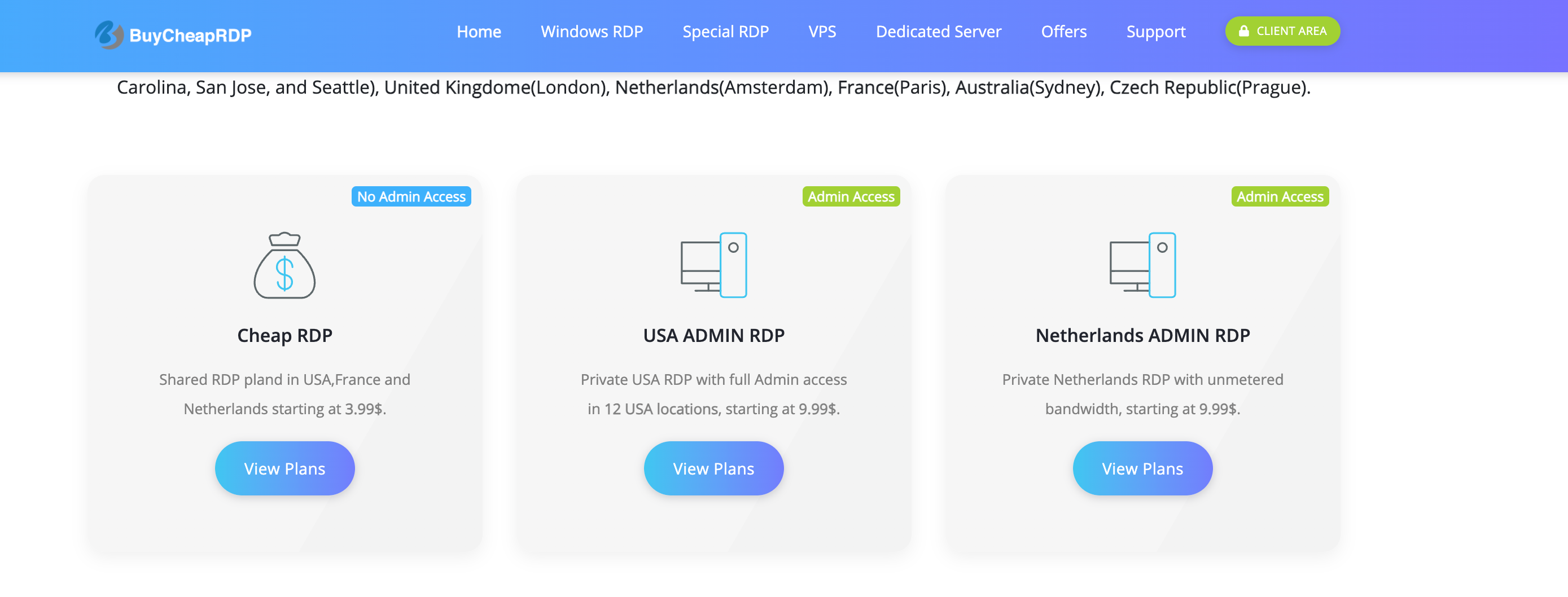The image size is (1568, 597).
Task: Click the Netherlands ADMIN RDP computer icon
Action: (1142, 265)
